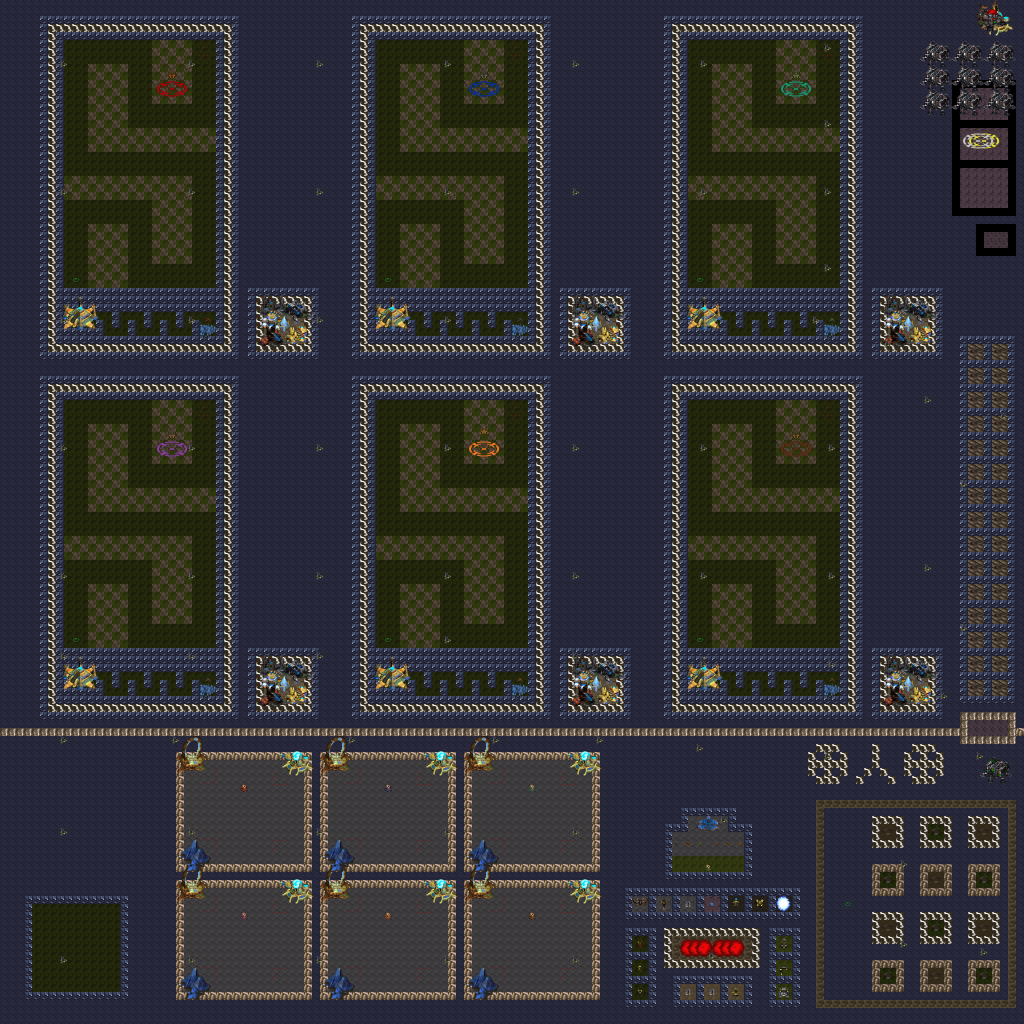Click the bottom-right framed tile in the bordered grid

click(x=984, y=976)
